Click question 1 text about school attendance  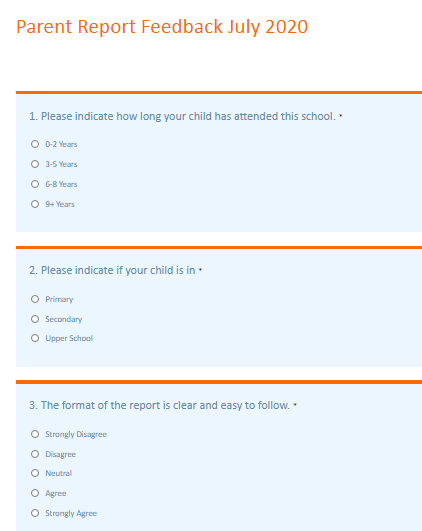pyautogui.click(x=182, y=116)
